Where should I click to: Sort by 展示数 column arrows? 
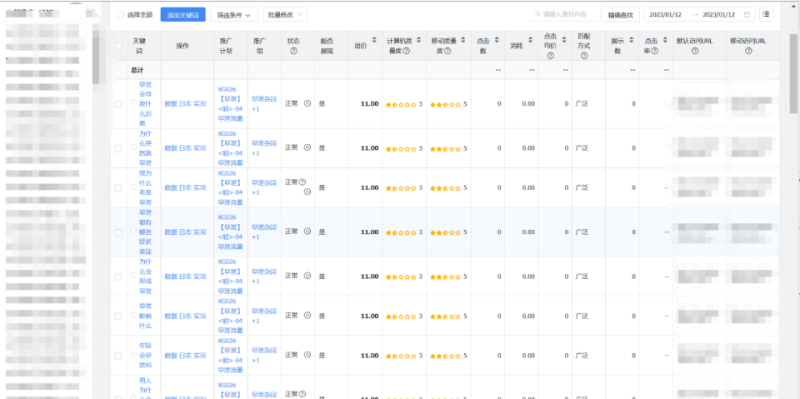pos(631,40)
